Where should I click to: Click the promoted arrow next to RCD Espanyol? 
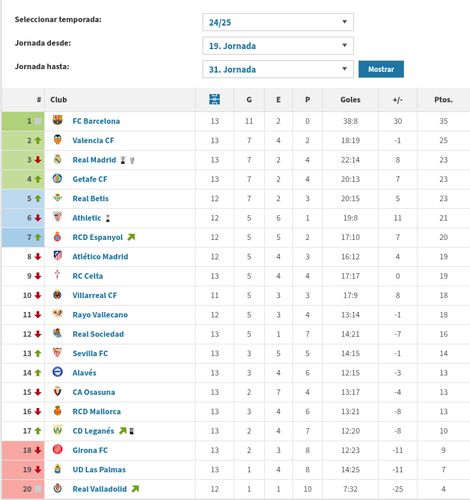(x=131, y=237)
